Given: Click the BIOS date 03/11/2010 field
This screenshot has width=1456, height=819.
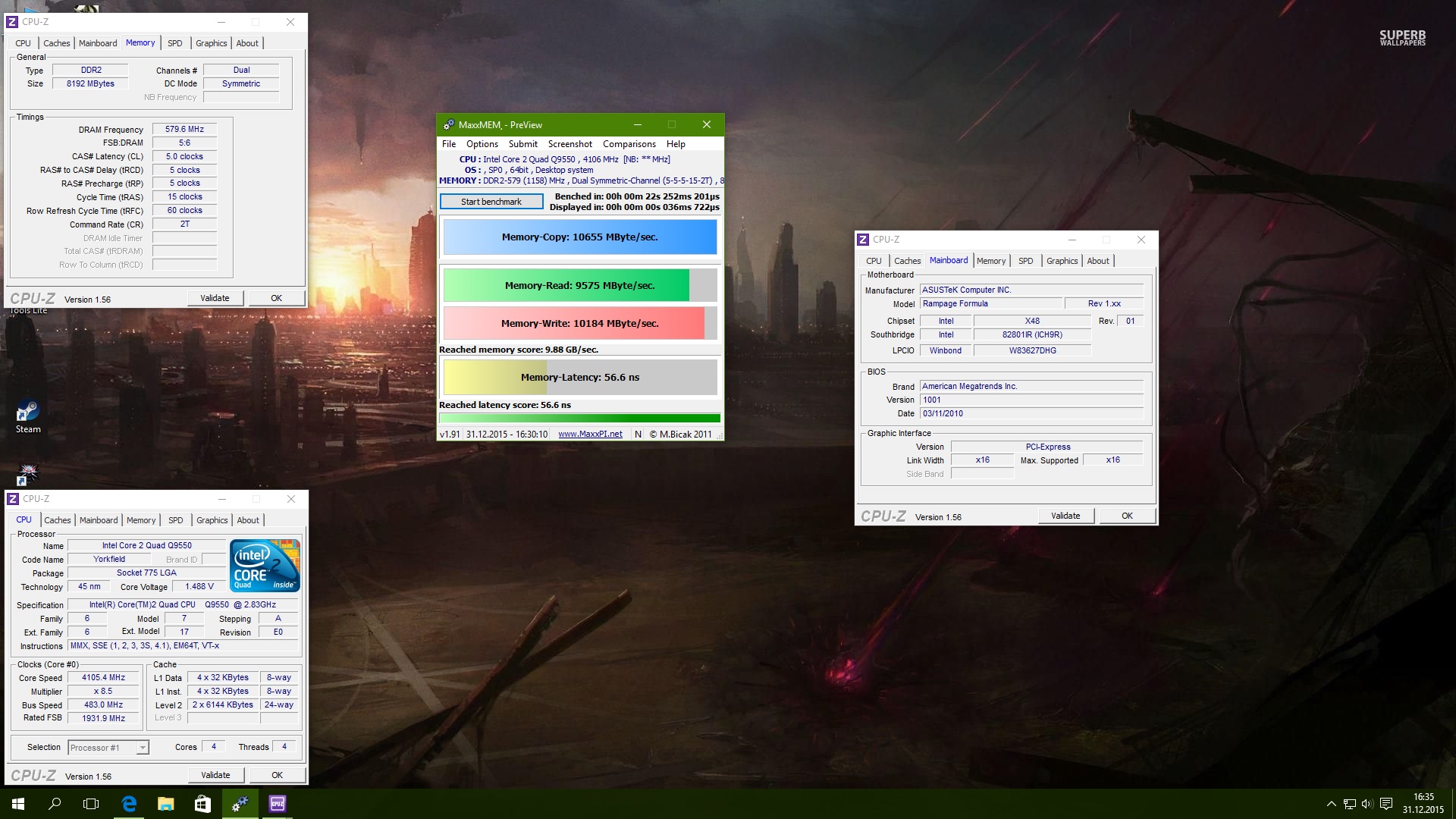Looking at the screenshot, I should 1031,414.
